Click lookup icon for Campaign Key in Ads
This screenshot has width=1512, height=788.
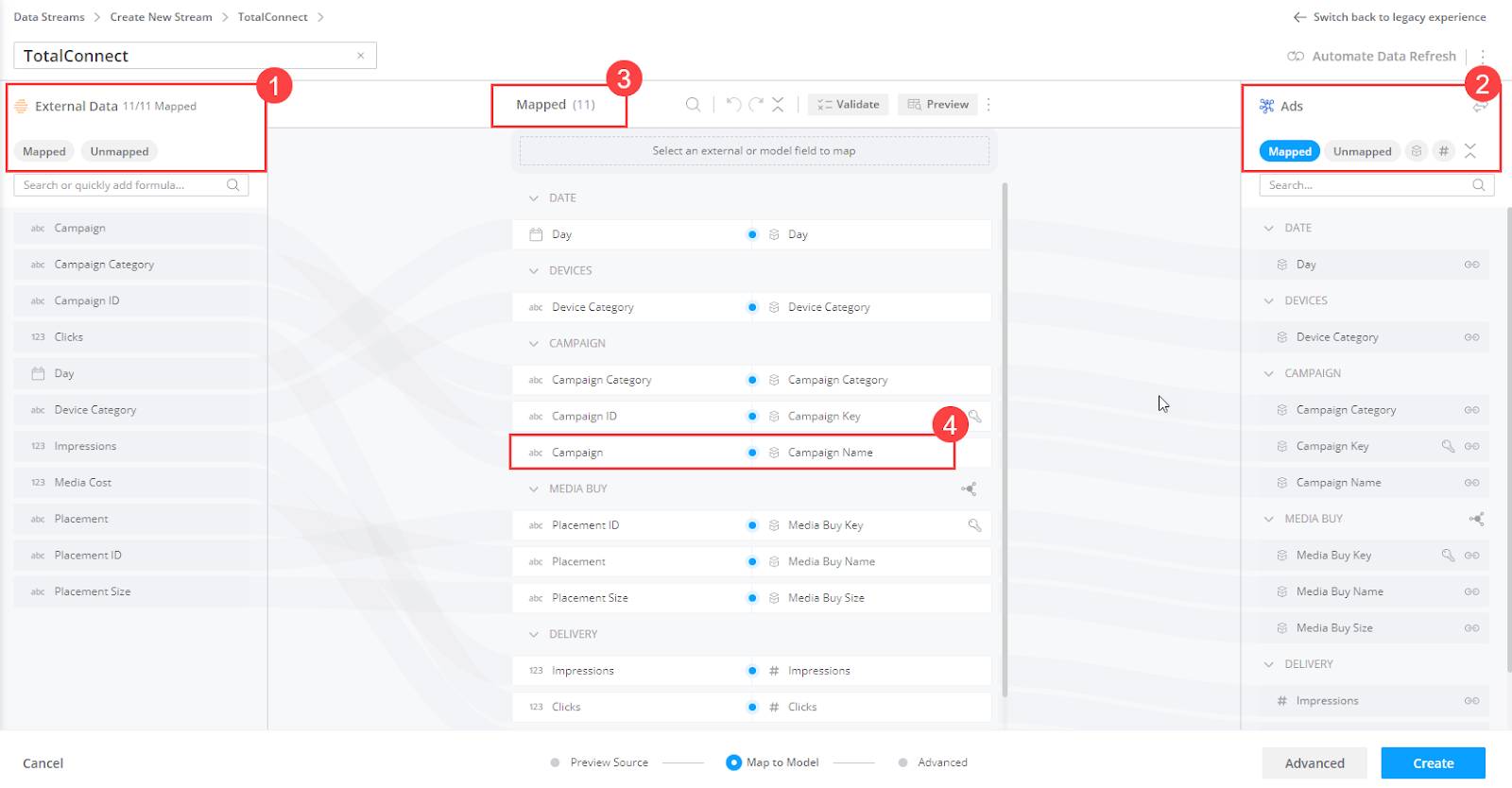[1448, 446]
